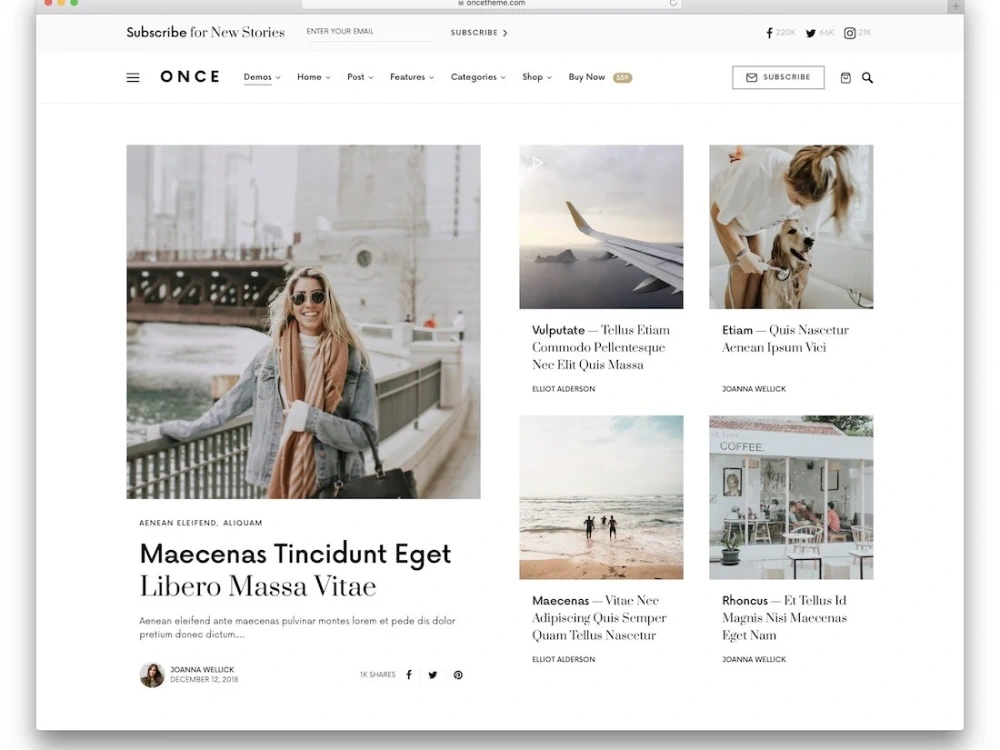
Task: Select the Post menu item
Action: point(357,77)
